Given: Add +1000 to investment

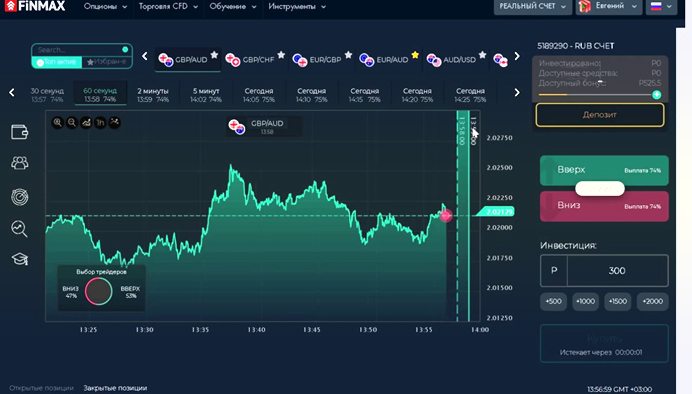Looking at the screenshot, I should [x=585, y=301].
